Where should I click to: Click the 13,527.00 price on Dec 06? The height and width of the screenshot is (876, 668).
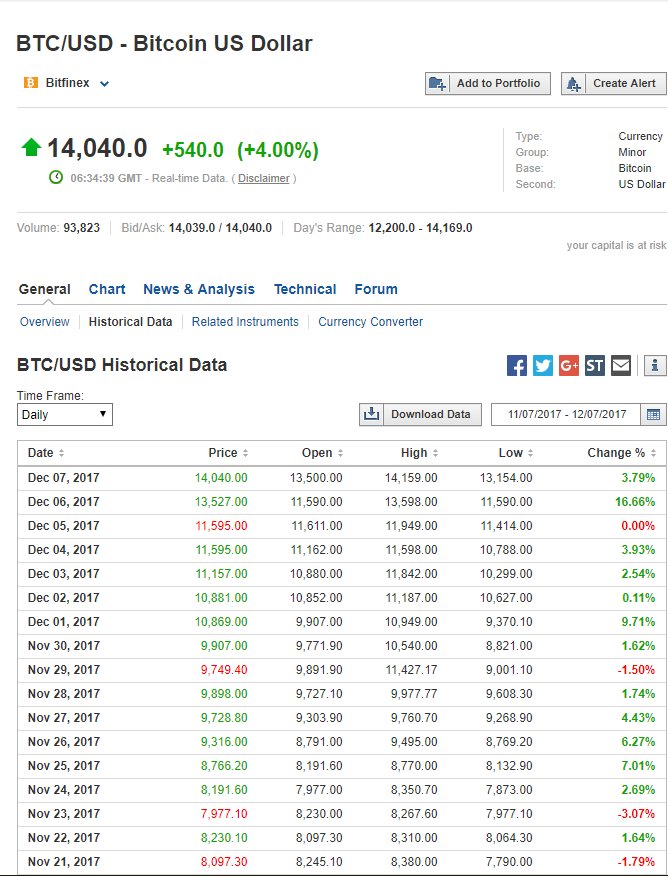(221, 502)
